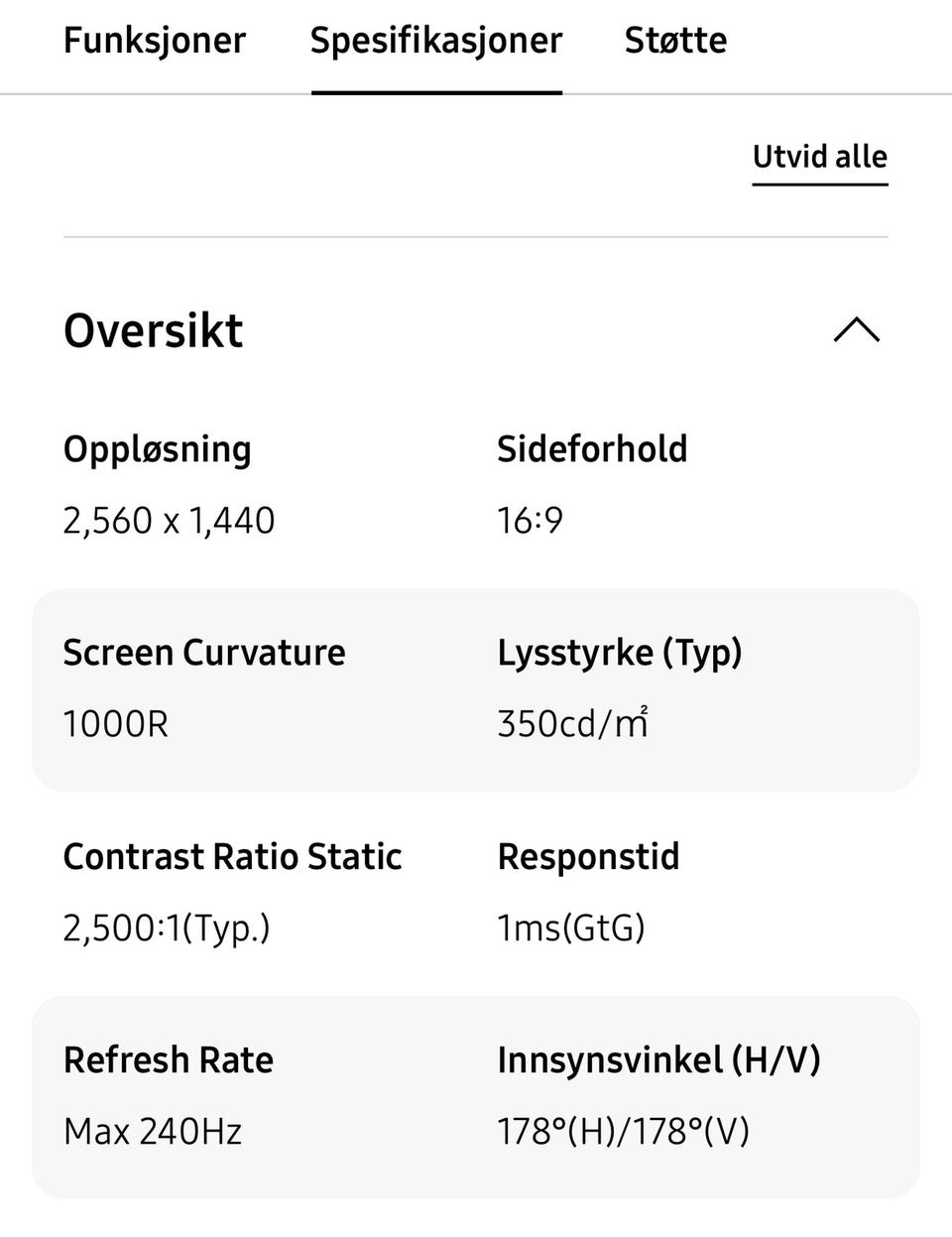Click the Screen Curvature label

[204, 653]
